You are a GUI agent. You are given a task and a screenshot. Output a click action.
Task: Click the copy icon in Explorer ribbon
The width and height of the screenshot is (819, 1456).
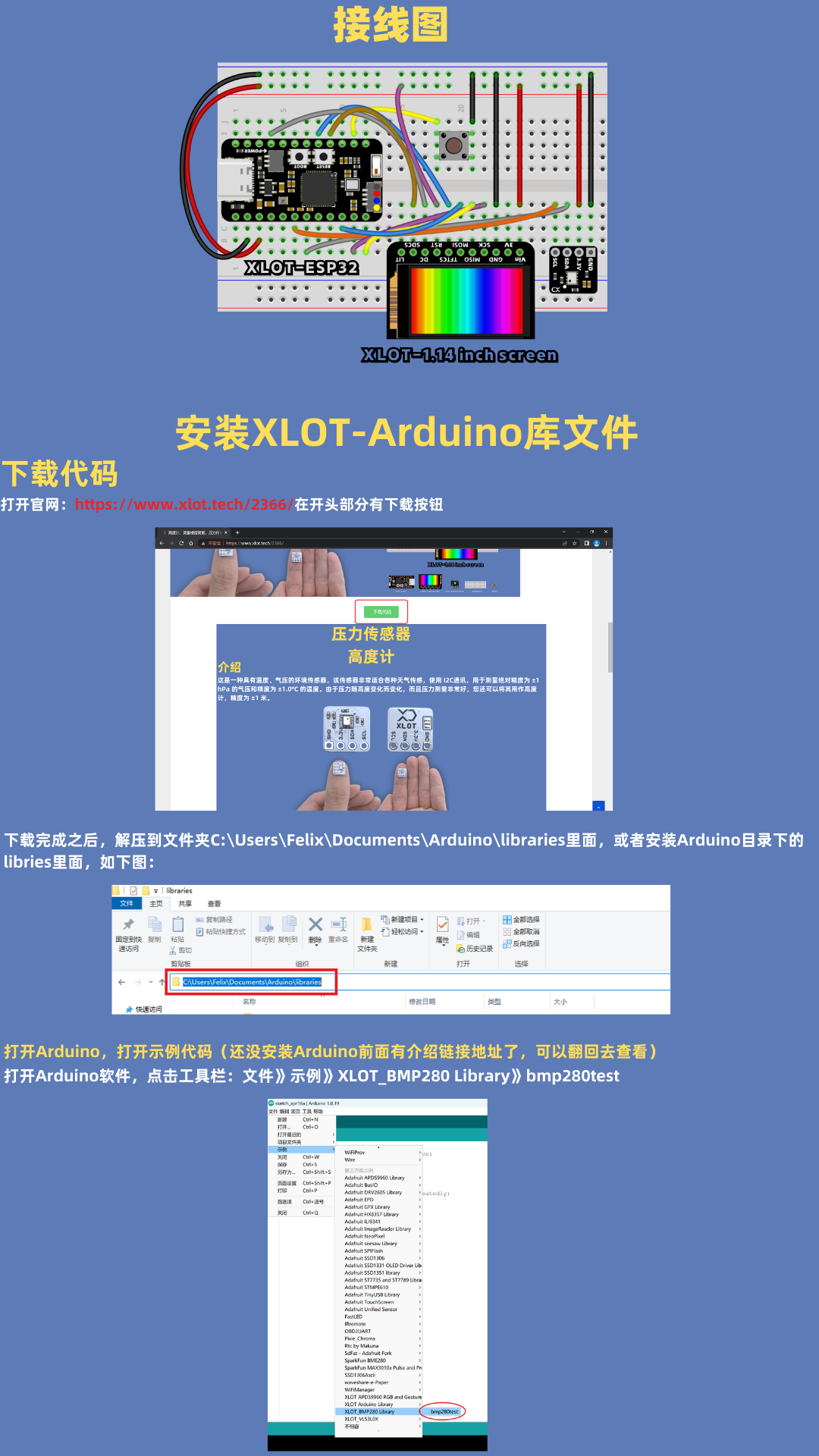(155, 924)
